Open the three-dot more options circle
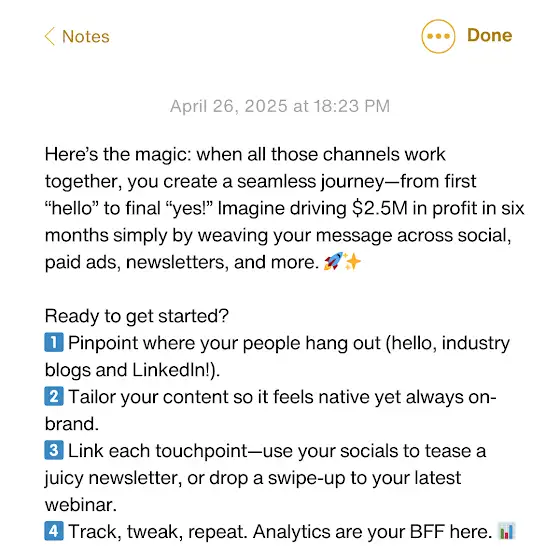The image size is (560, 560). [x=438, y=36]
